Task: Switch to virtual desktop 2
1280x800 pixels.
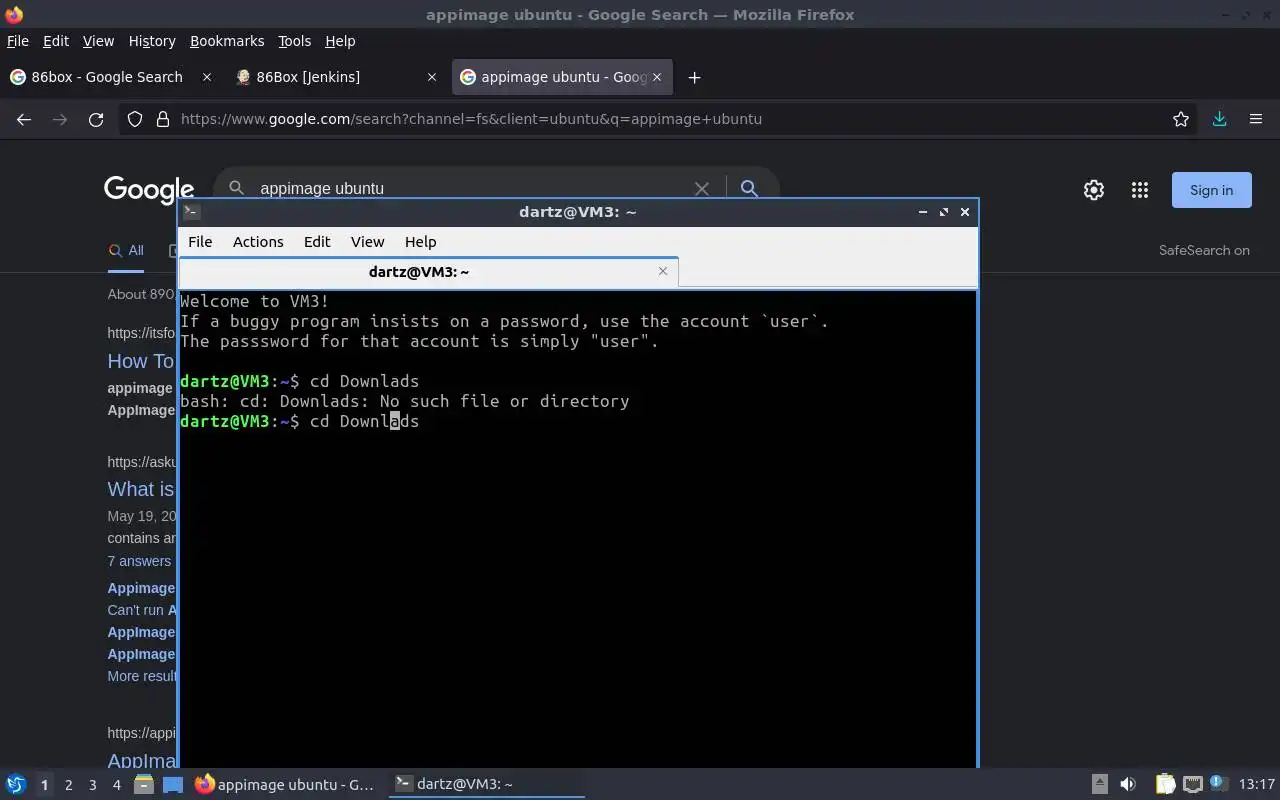Action: (x=68, y=785)
